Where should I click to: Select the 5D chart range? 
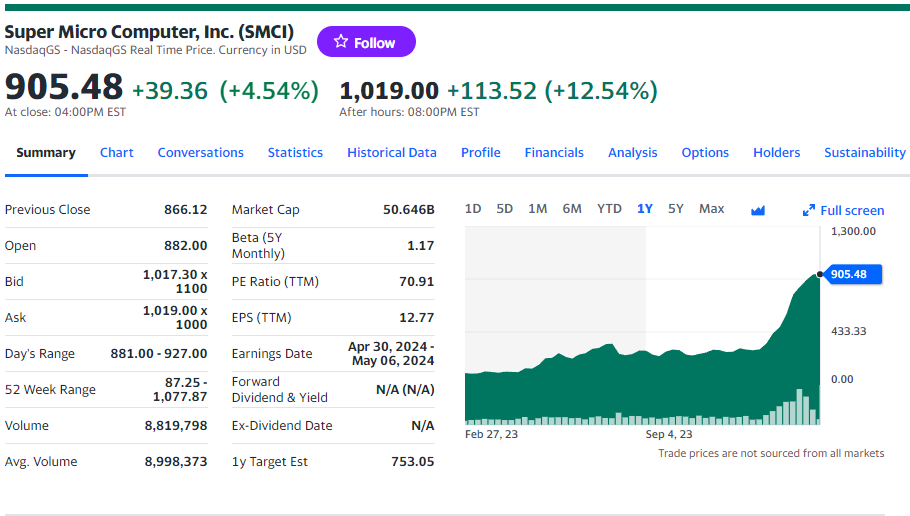(504, 209)
